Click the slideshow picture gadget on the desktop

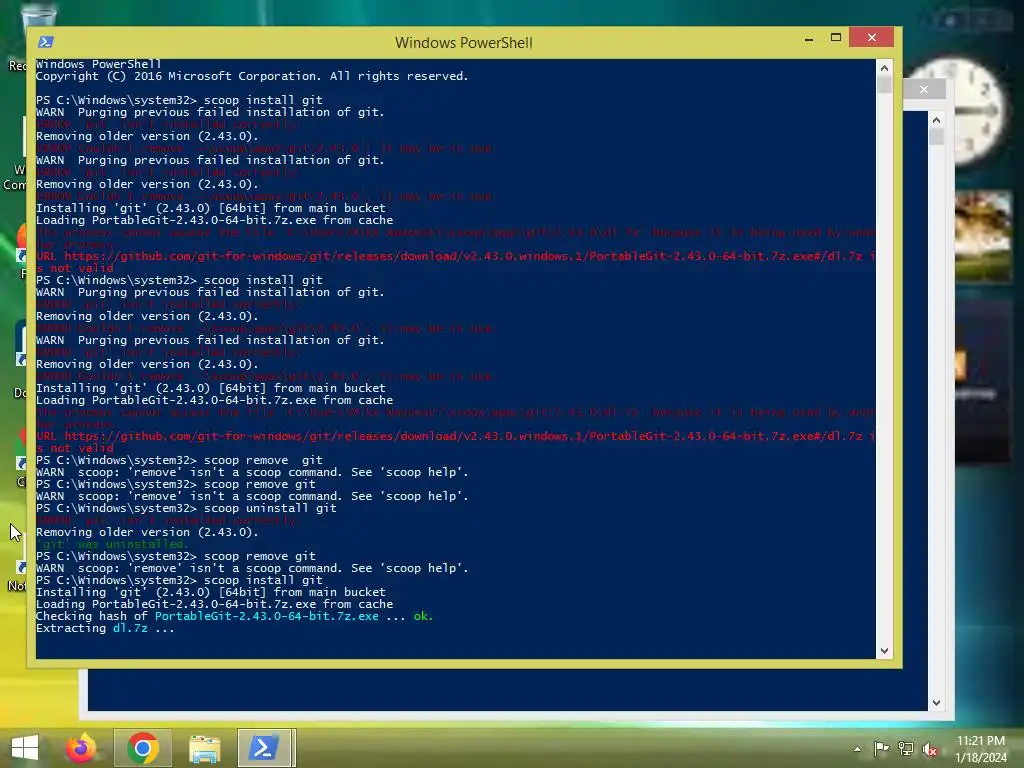point(983,236)
